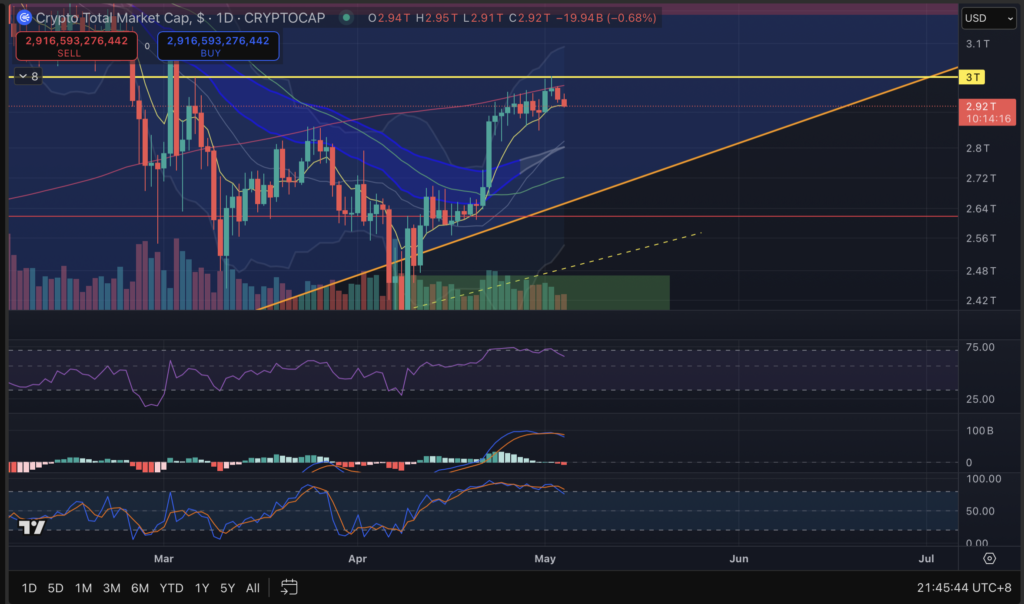Click the 3.1T price axis label
The width and height of the screenshot is (1024, 604).
point(978,44)
